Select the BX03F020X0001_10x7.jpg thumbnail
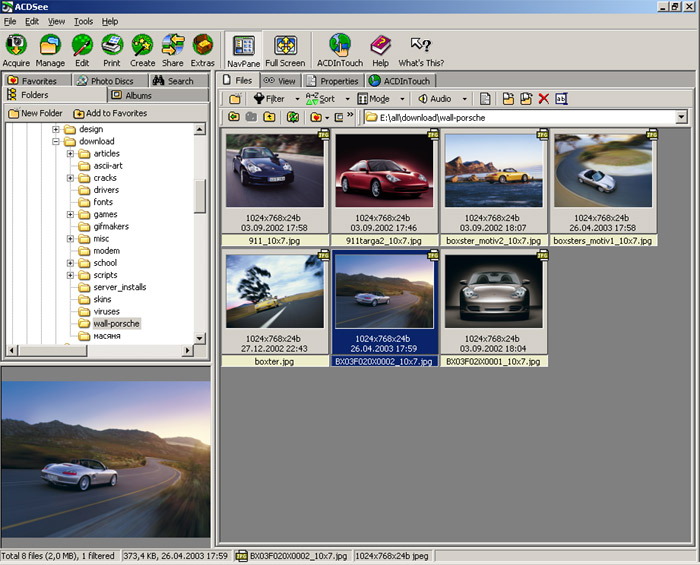This screenshot has height=565, width=700. 494,308
